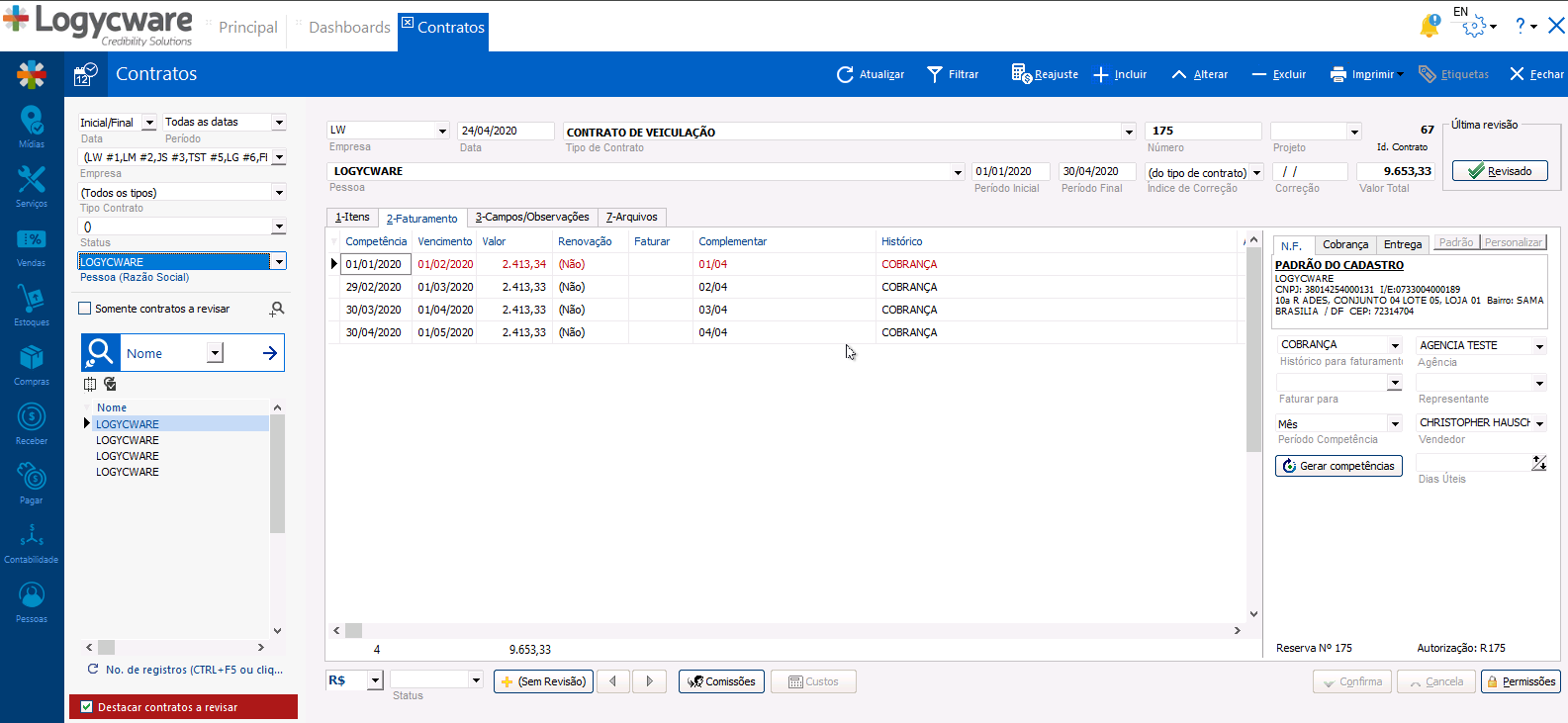Screen dimensions: 1568x723
Task: Open the Estoques sidebar module
Action: [32, 305]
